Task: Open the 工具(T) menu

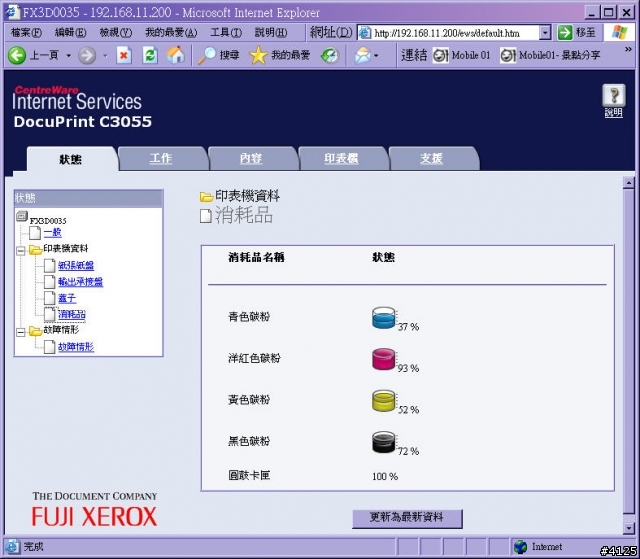Action: 226,33
